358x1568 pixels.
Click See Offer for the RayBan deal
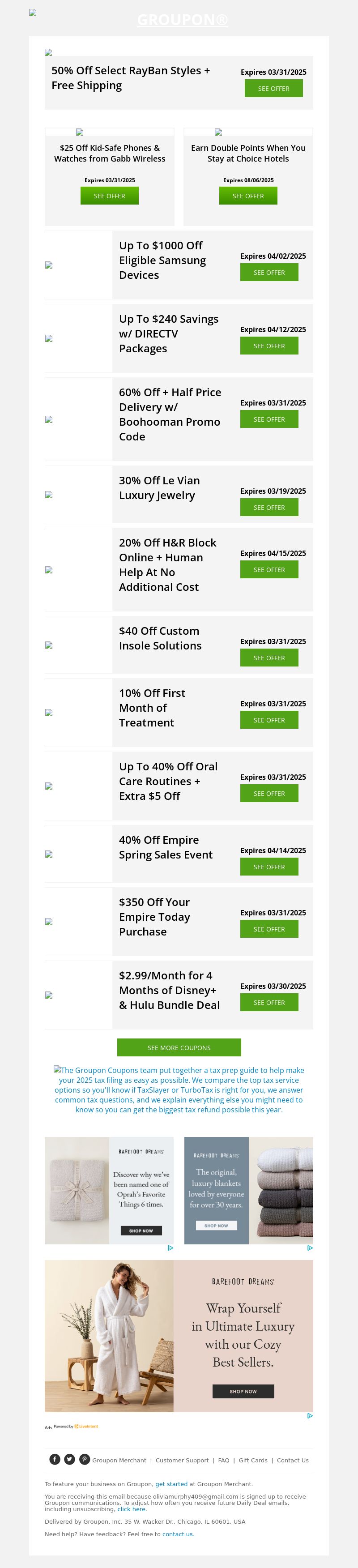tap(273, 88)
